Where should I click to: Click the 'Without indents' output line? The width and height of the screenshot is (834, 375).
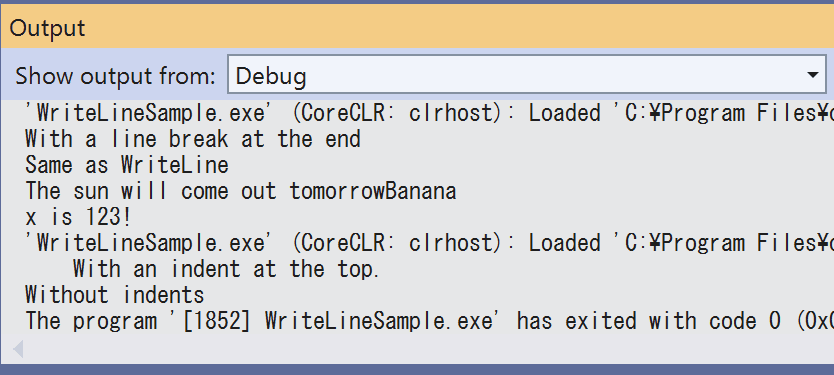pyautogui.click(x=114, y=295)
